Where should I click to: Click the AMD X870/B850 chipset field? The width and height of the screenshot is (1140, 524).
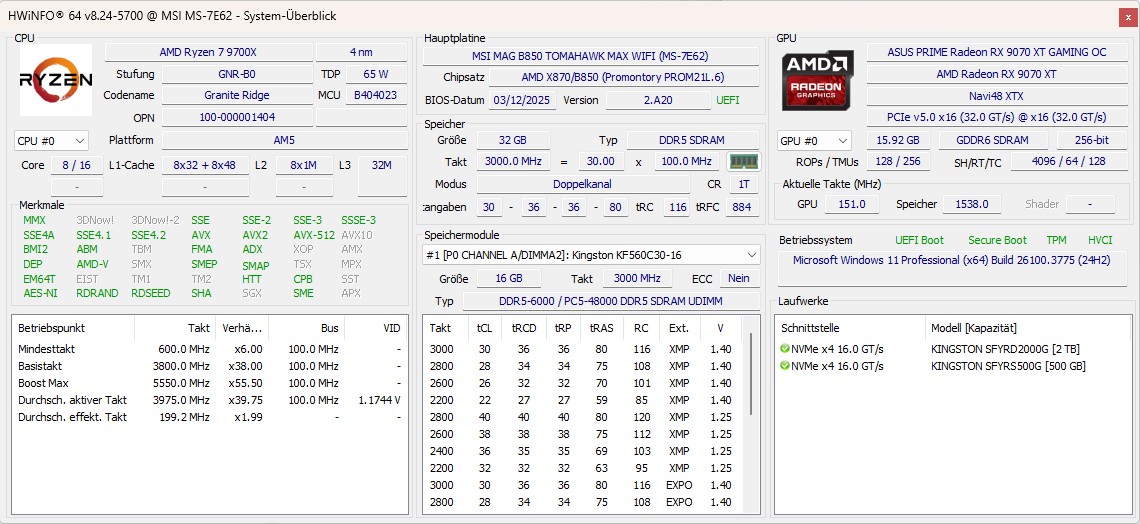624,77
